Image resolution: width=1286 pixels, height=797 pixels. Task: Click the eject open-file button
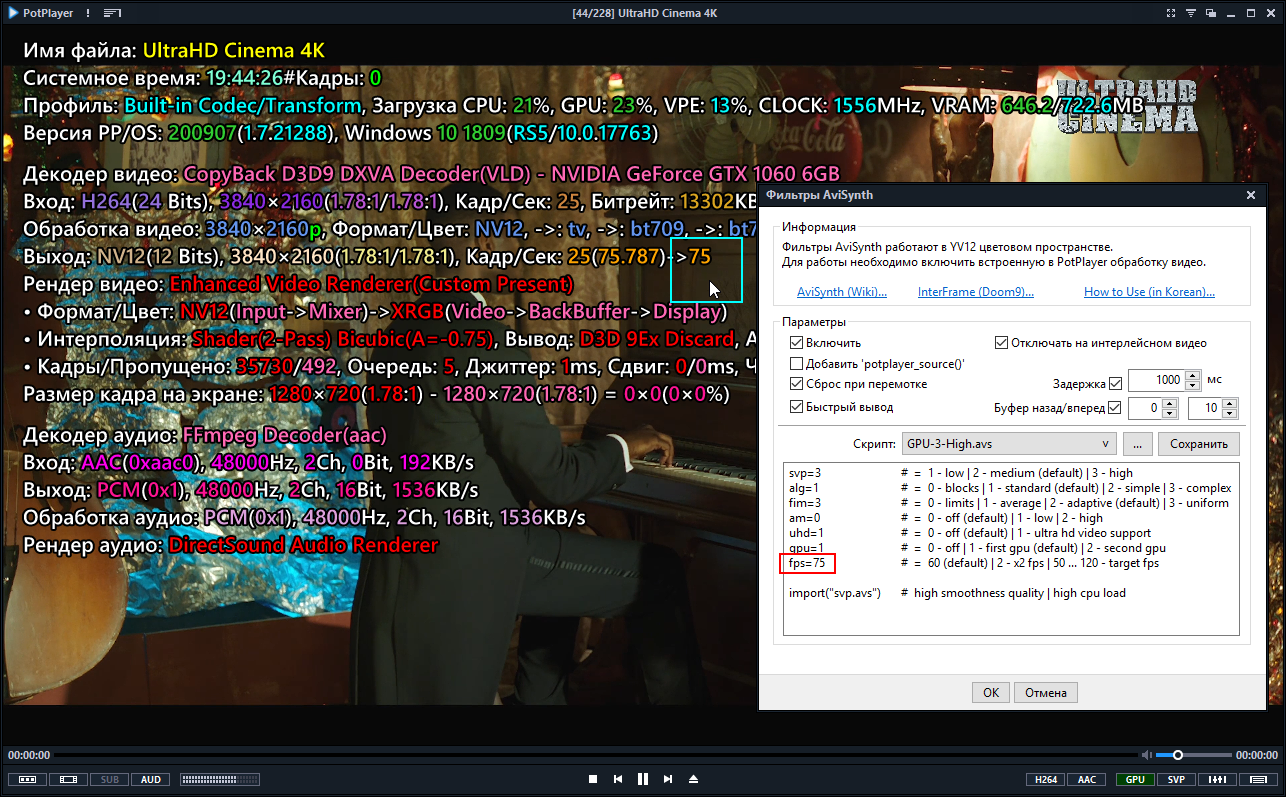click(x=694, y=779)
